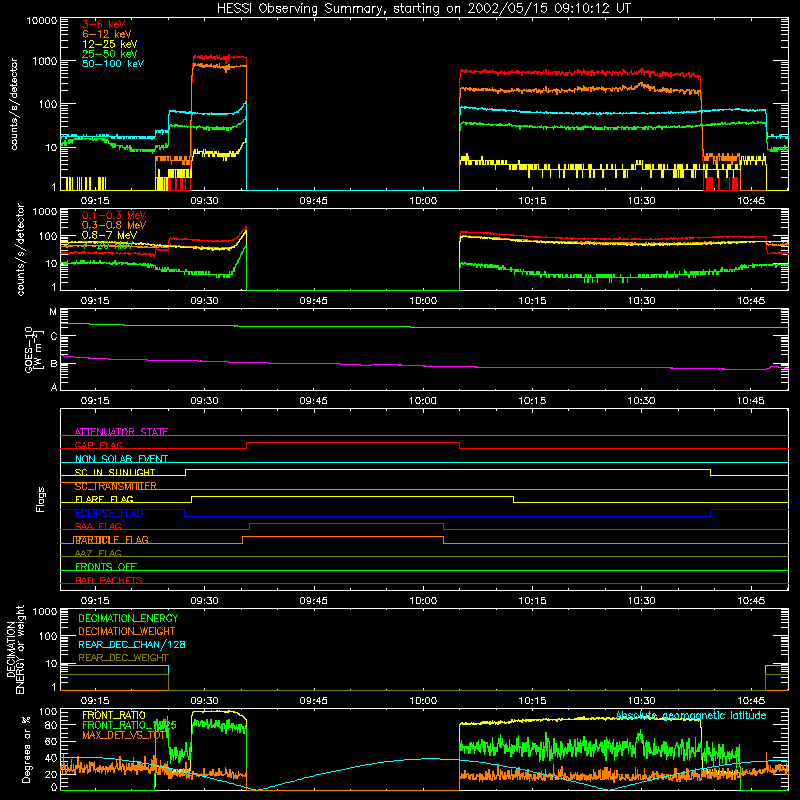Click the SC_TRANSMITTER flag label
Viewport: 800px width, 800px height.
[x=115, y=486]
